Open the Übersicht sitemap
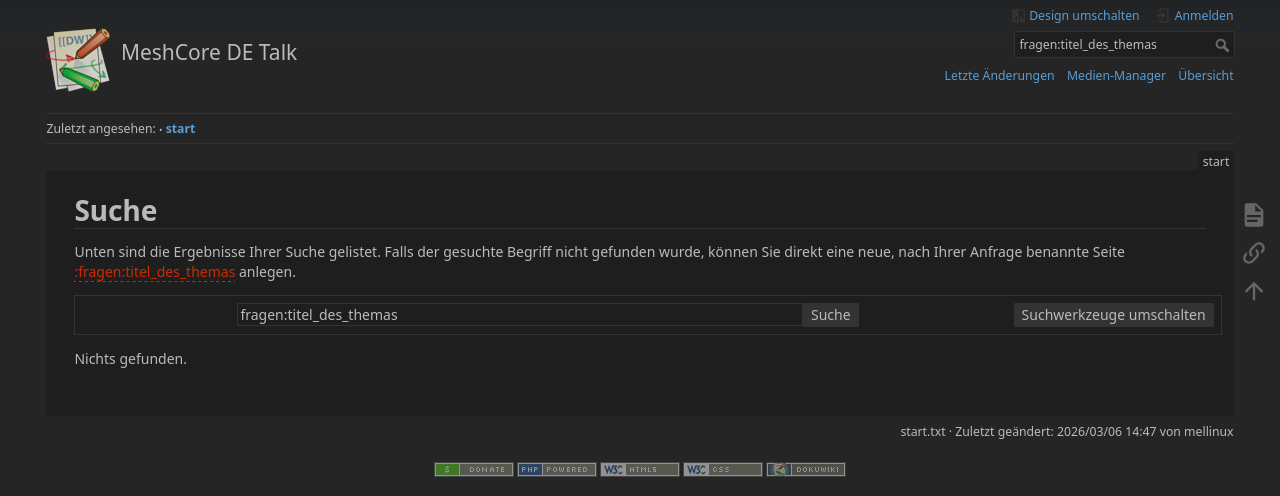This screenshot has width=1280, height=496. pos(1205,76)
